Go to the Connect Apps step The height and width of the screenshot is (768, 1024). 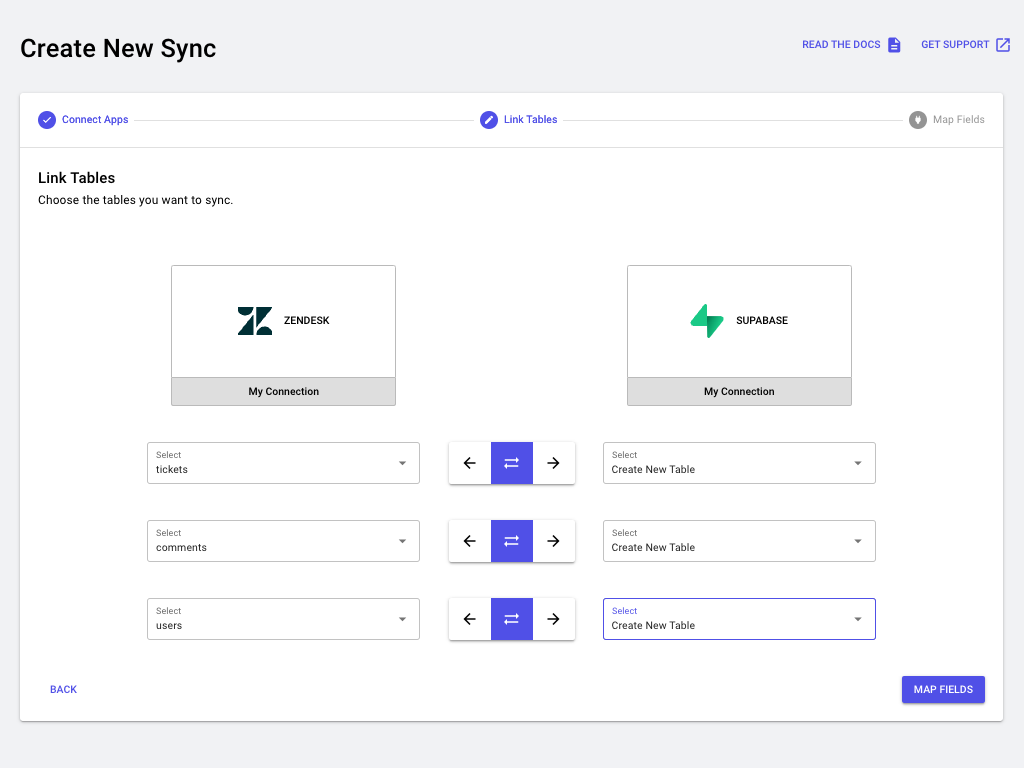click(95, 120)
